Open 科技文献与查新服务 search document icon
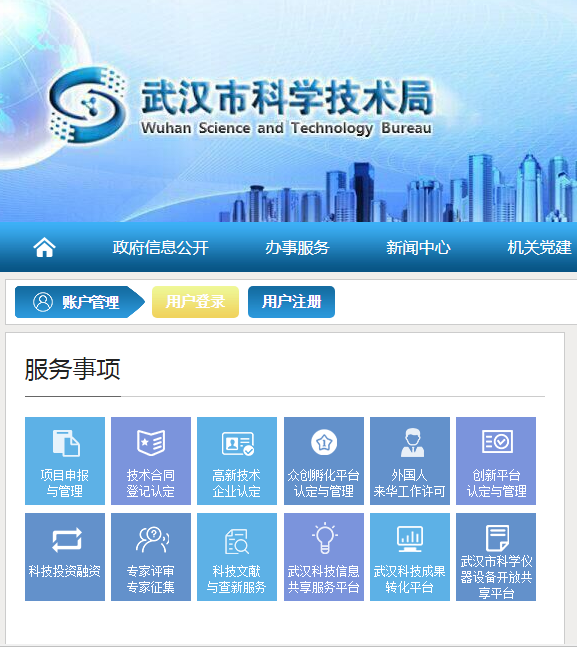 click(x=237, y=541)
